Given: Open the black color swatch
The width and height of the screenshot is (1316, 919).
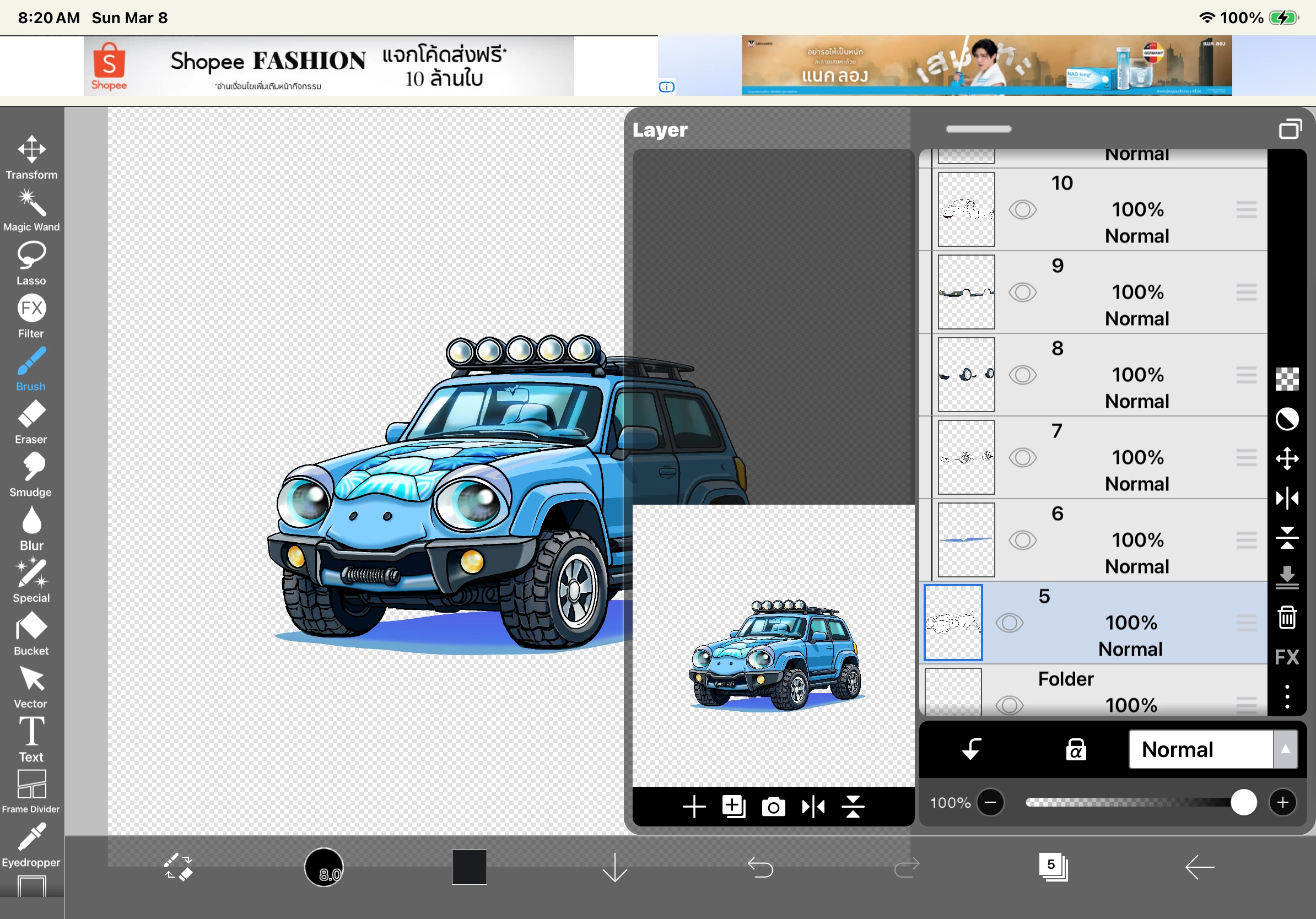Looking at the screenshot, I should point(469,867).
